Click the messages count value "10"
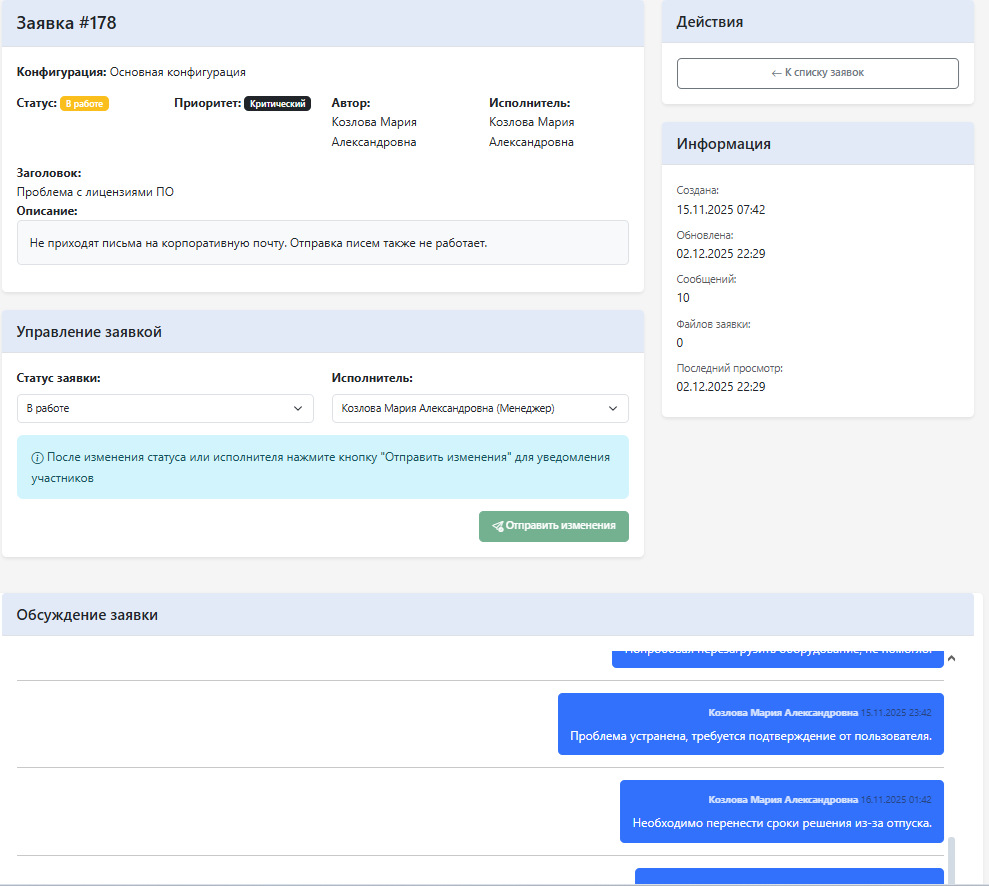This screenshot has width=989, height=886. point(683,298)
